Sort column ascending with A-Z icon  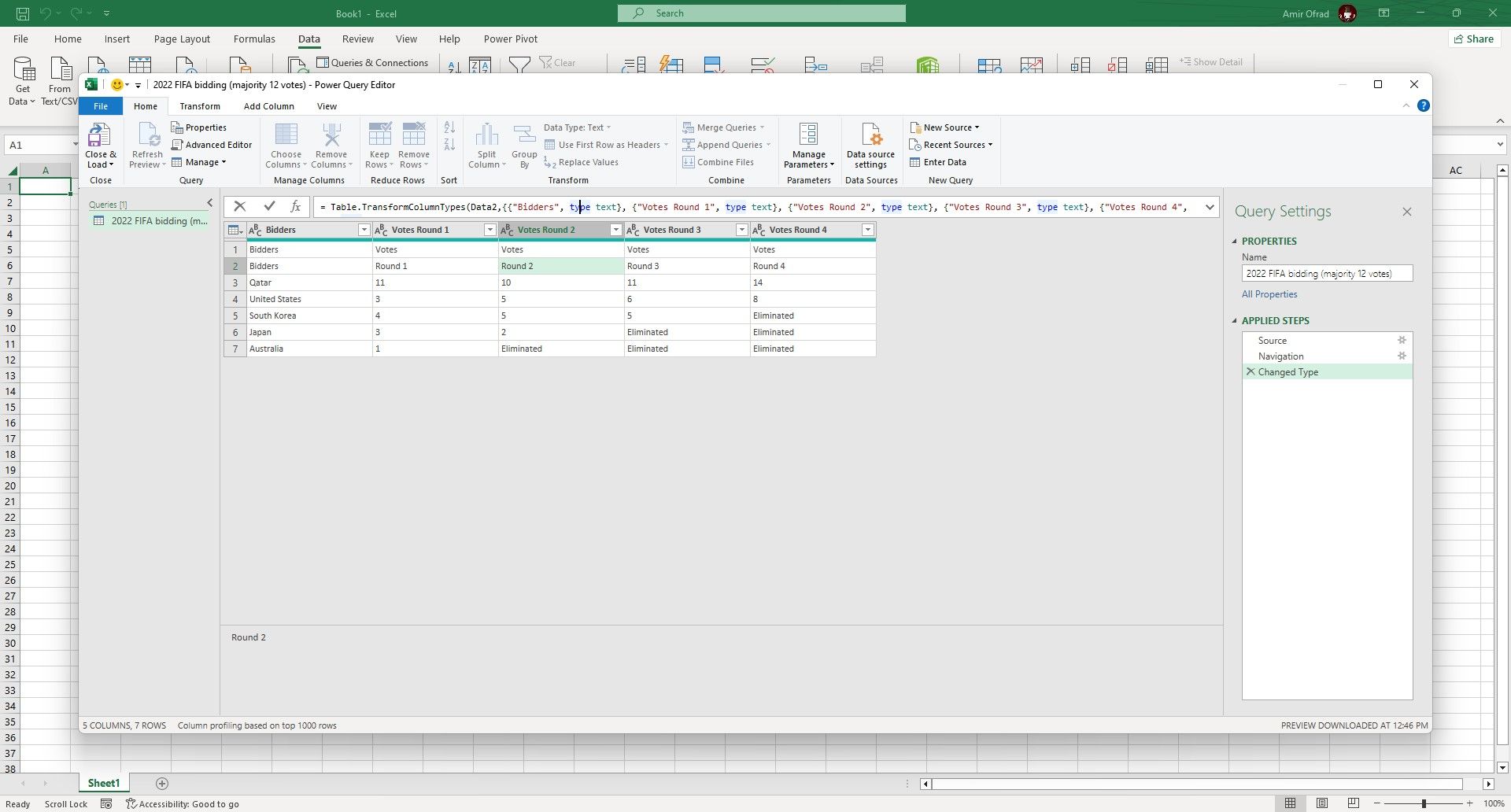449,127
